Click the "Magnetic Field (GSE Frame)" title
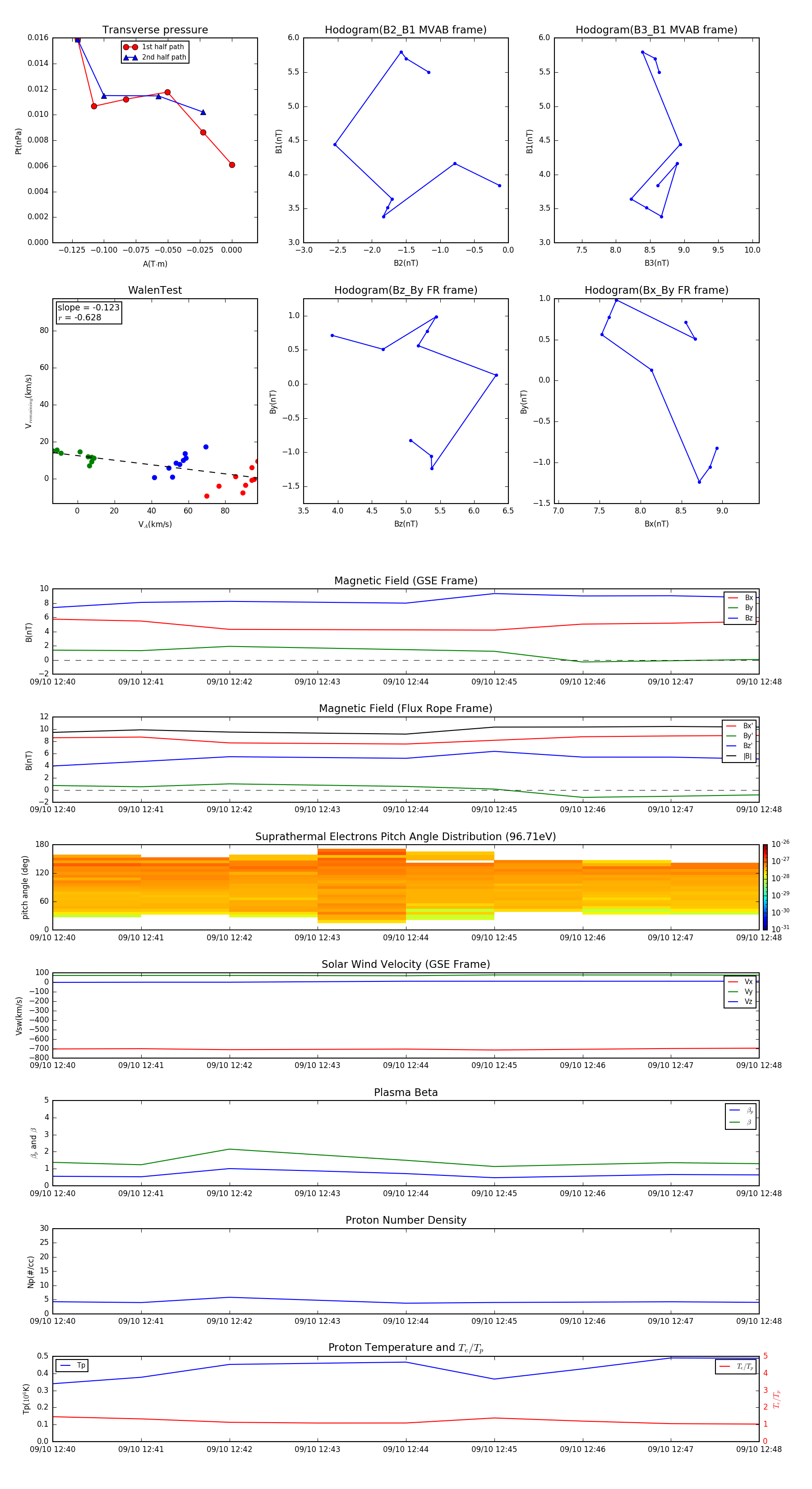 [x=406, y=581]
